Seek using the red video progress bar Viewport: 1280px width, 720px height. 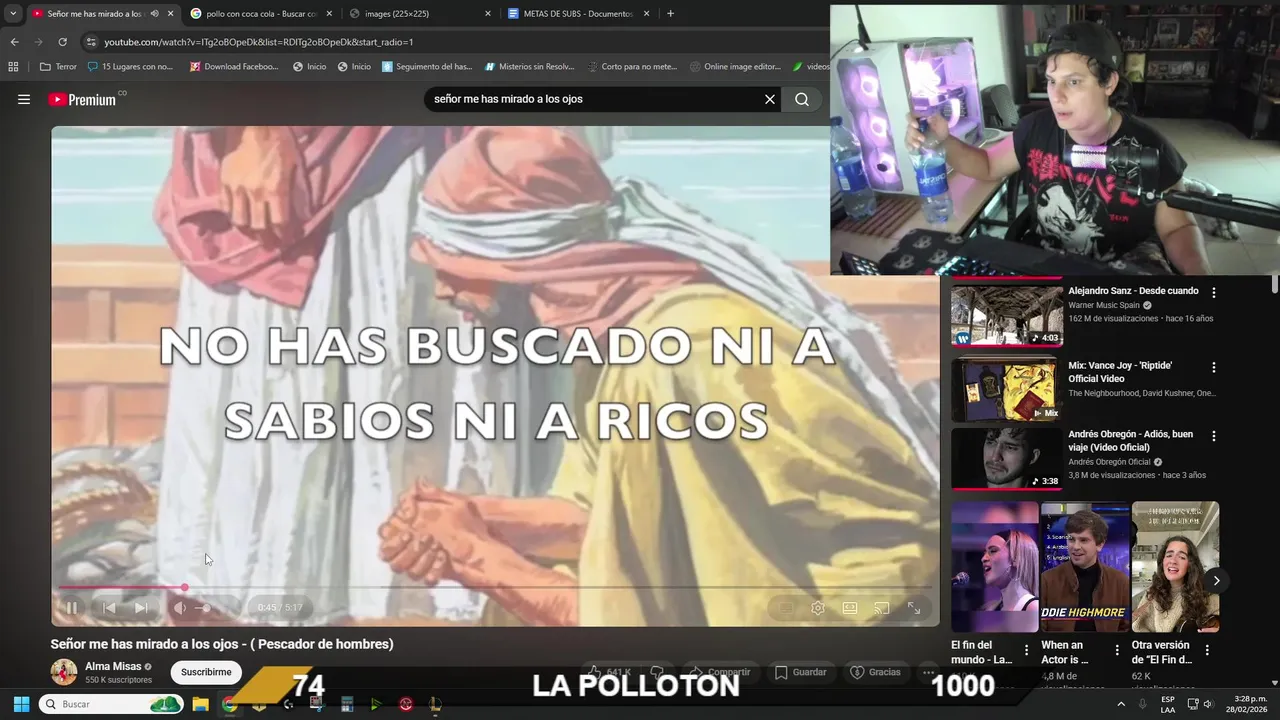point(495,588)
